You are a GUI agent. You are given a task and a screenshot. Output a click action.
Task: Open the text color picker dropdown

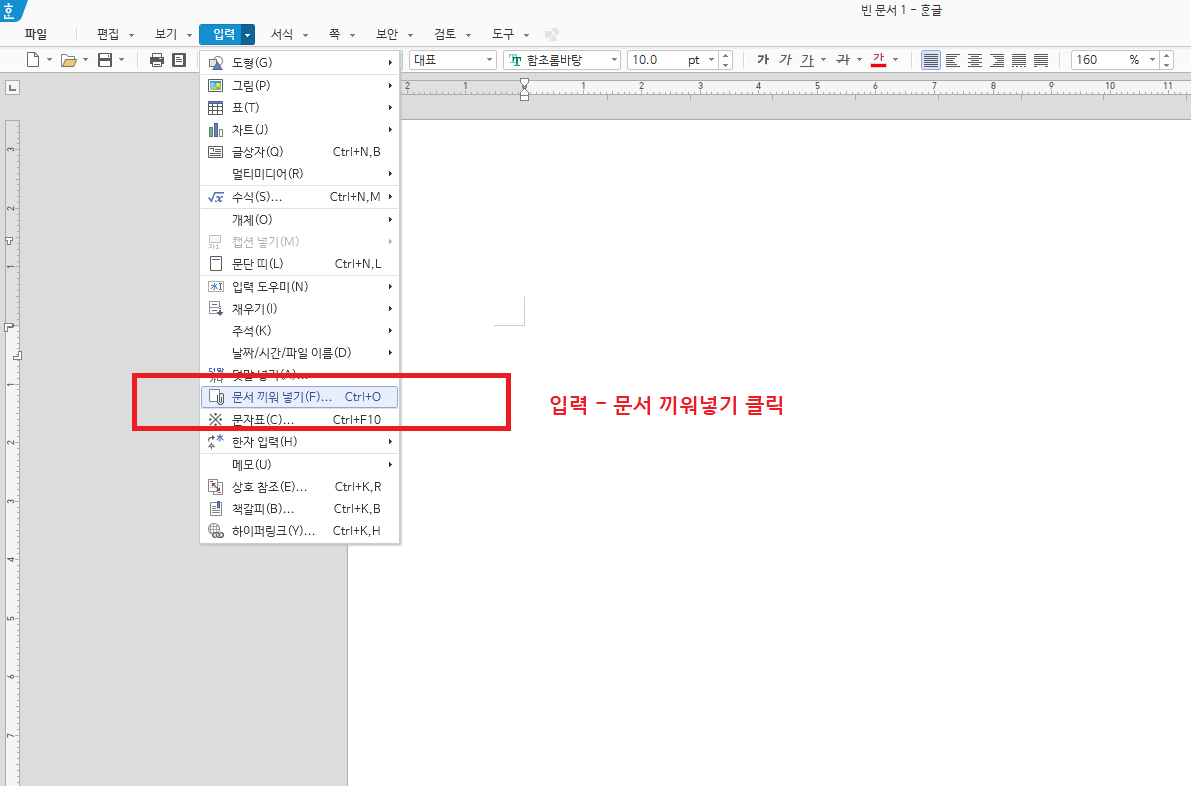click(894, 60)
